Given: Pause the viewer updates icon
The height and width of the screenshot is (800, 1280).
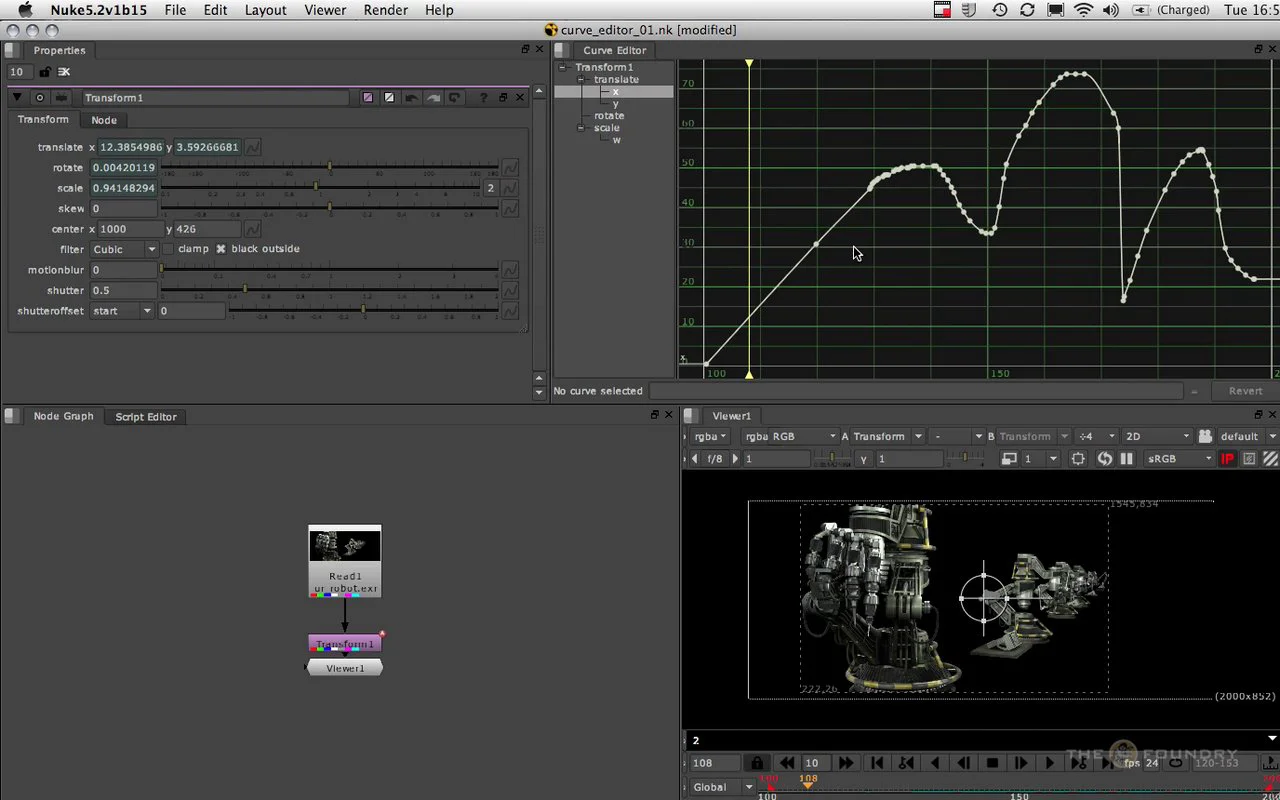Looking at the screenshot, I should pos(1127,458).
